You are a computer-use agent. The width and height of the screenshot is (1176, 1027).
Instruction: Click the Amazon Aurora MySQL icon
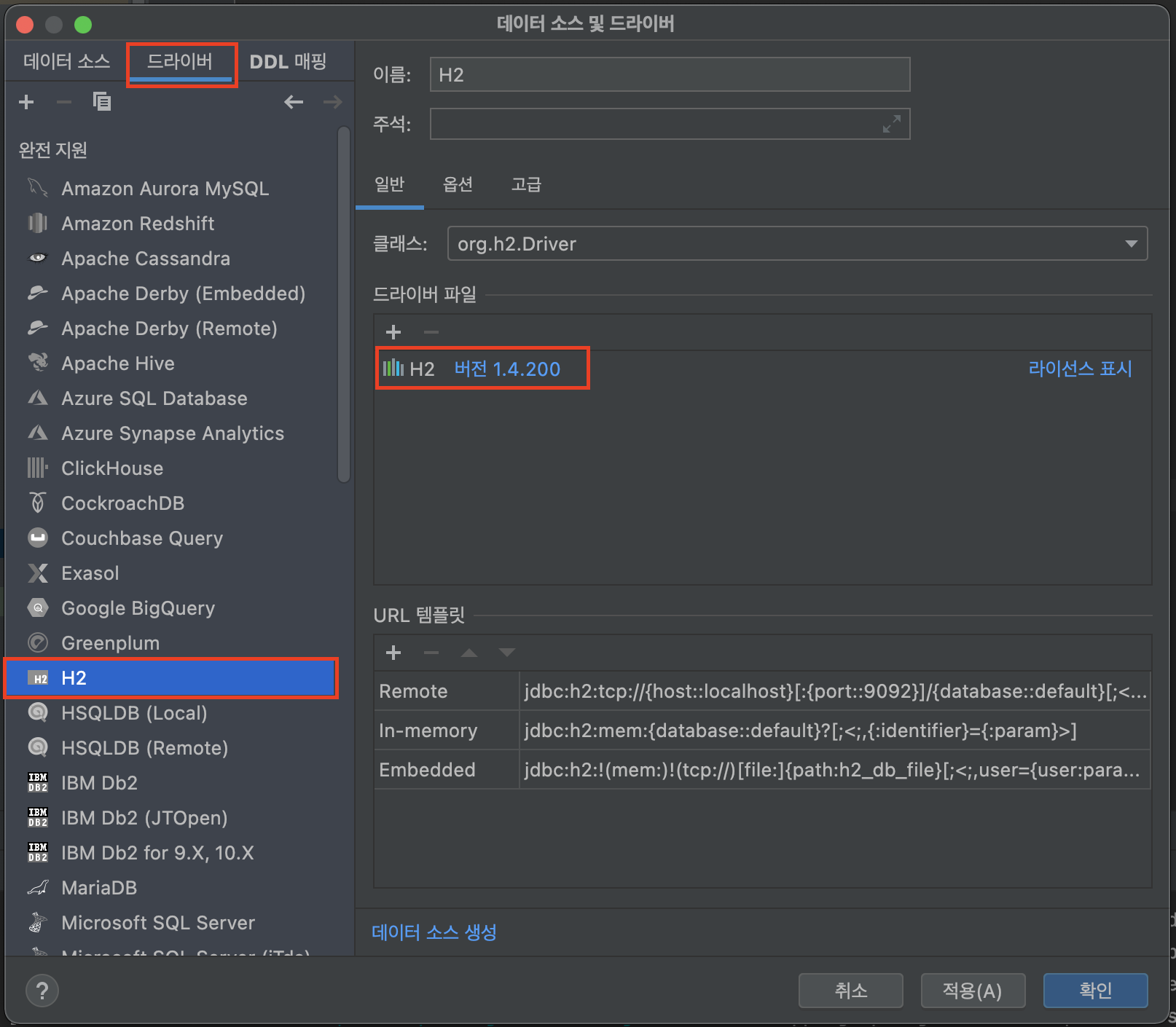pos(38,188)
